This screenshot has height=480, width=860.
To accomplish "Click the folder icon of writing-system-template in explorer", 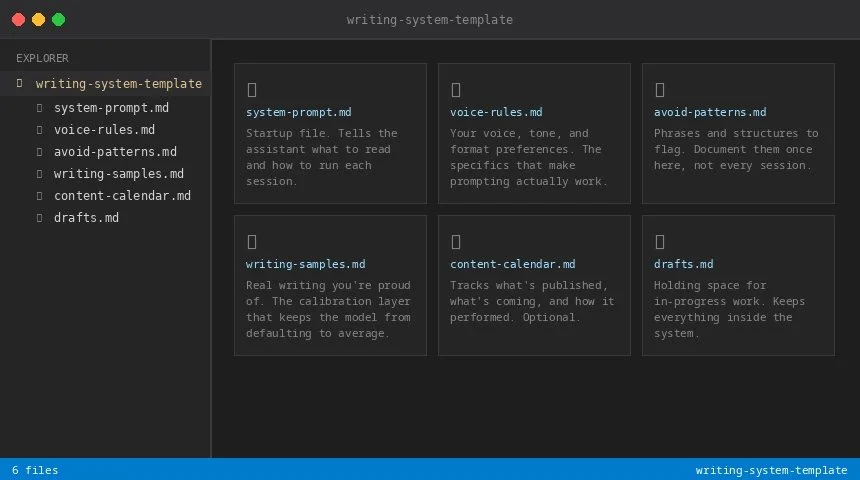I will pyautogui.click(x=19, y=83).
